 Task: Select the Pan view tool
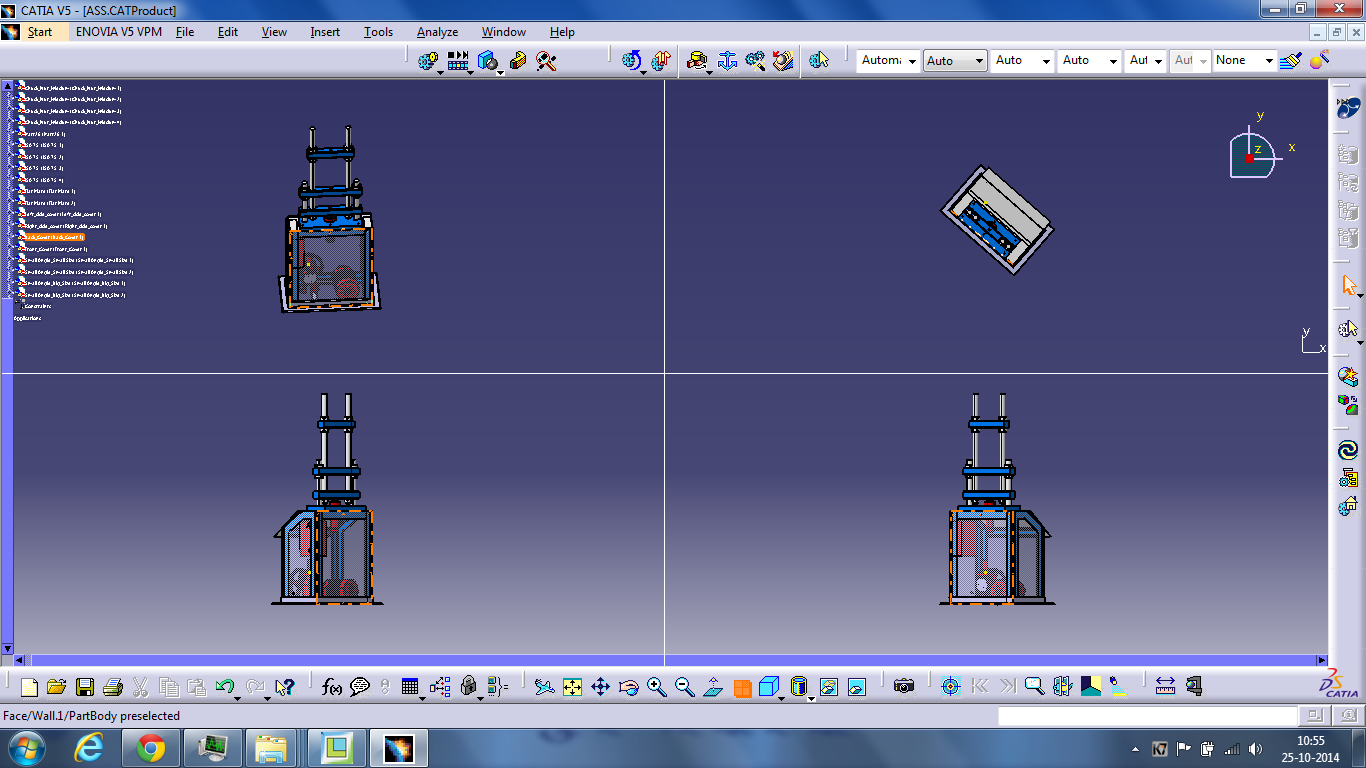tap(600, 687)
